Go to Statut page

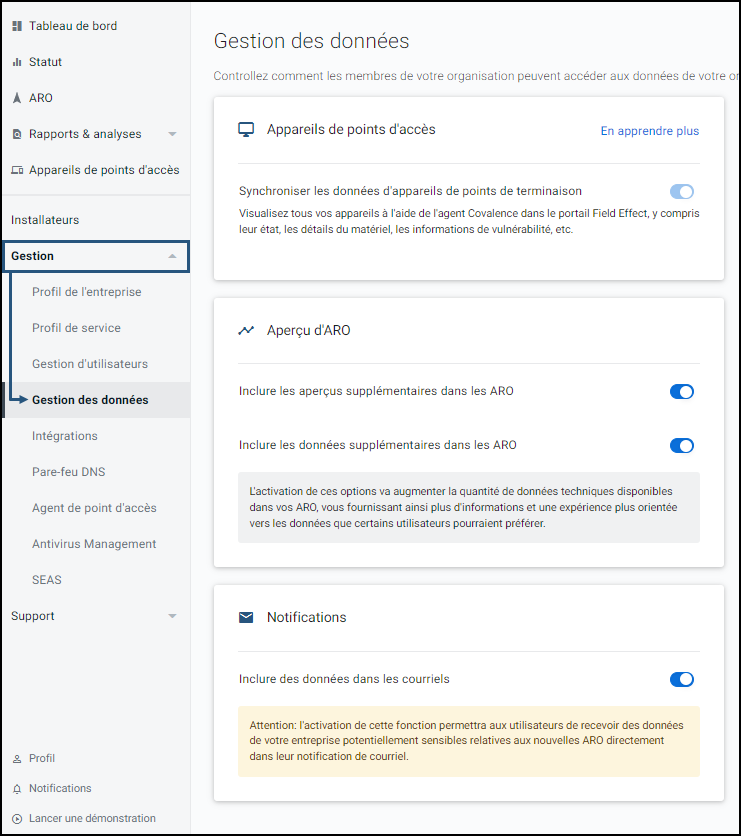(x=45, y=62)
